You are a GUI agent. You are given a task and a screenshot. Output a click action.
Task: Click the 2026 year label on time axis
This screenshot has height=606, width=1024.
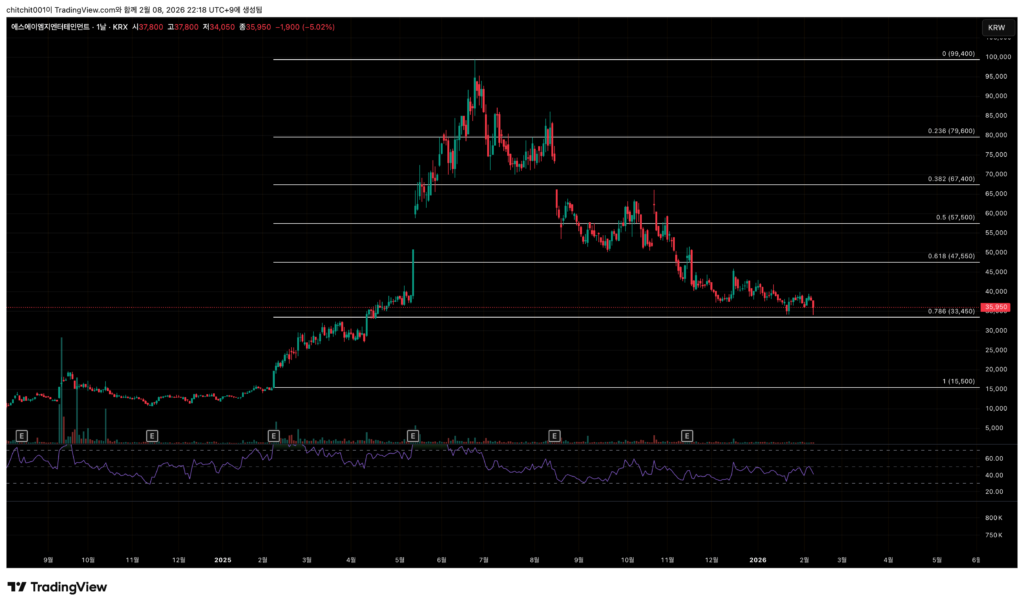758,561
